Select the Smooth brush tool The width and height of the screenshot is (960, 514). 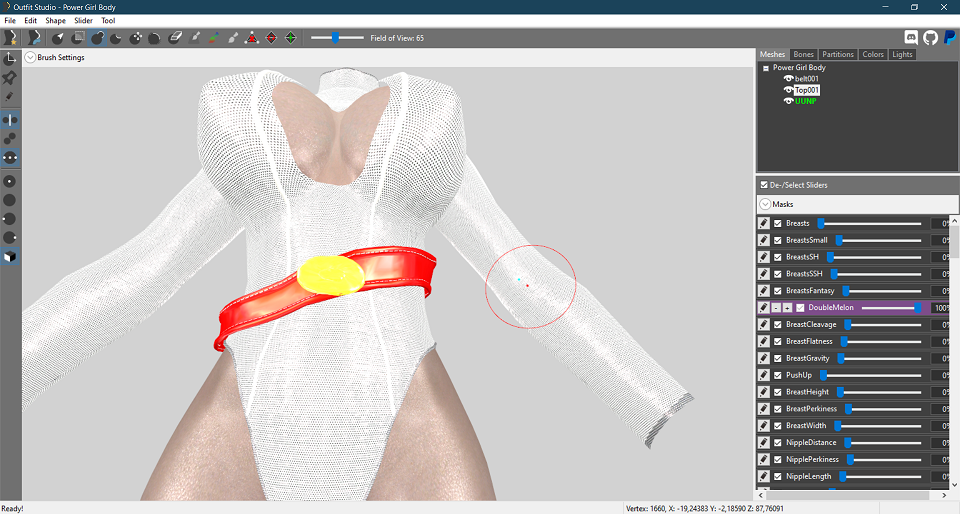[154, 38]
